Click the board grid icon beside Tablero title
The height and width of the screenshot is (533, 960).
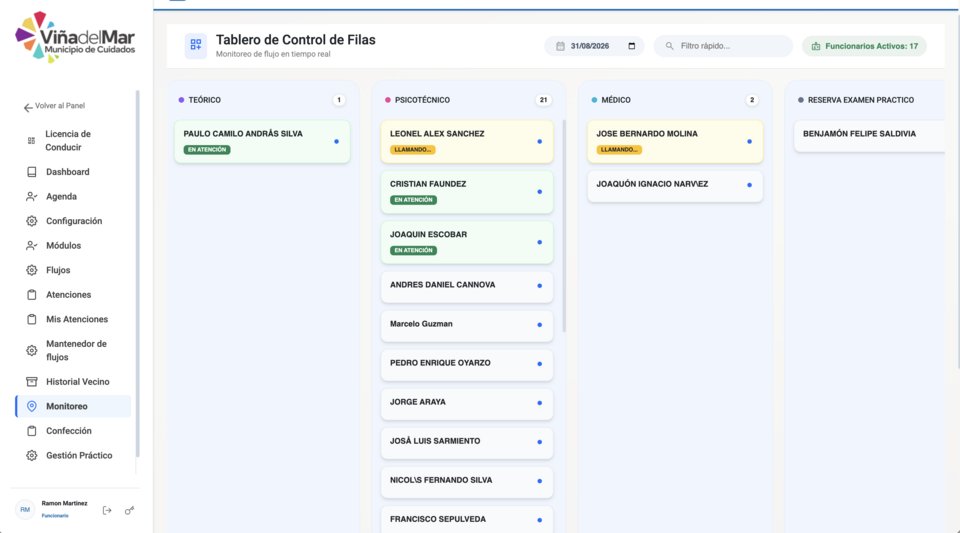point(196,45)
